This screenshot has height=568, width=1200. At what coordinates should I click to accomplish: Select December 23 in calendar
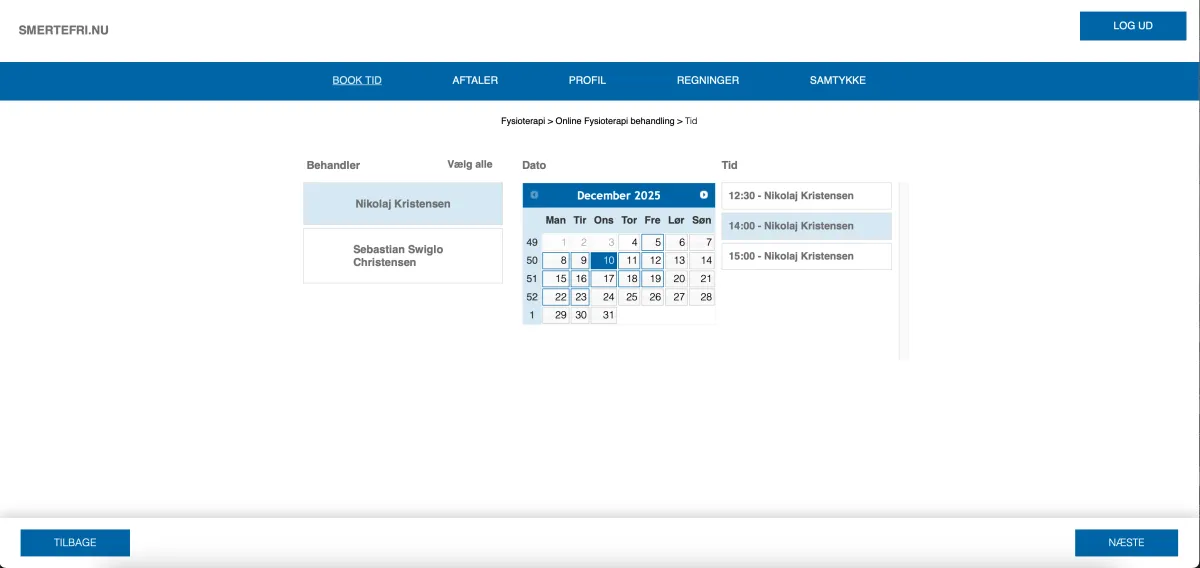tap(580, 297)
